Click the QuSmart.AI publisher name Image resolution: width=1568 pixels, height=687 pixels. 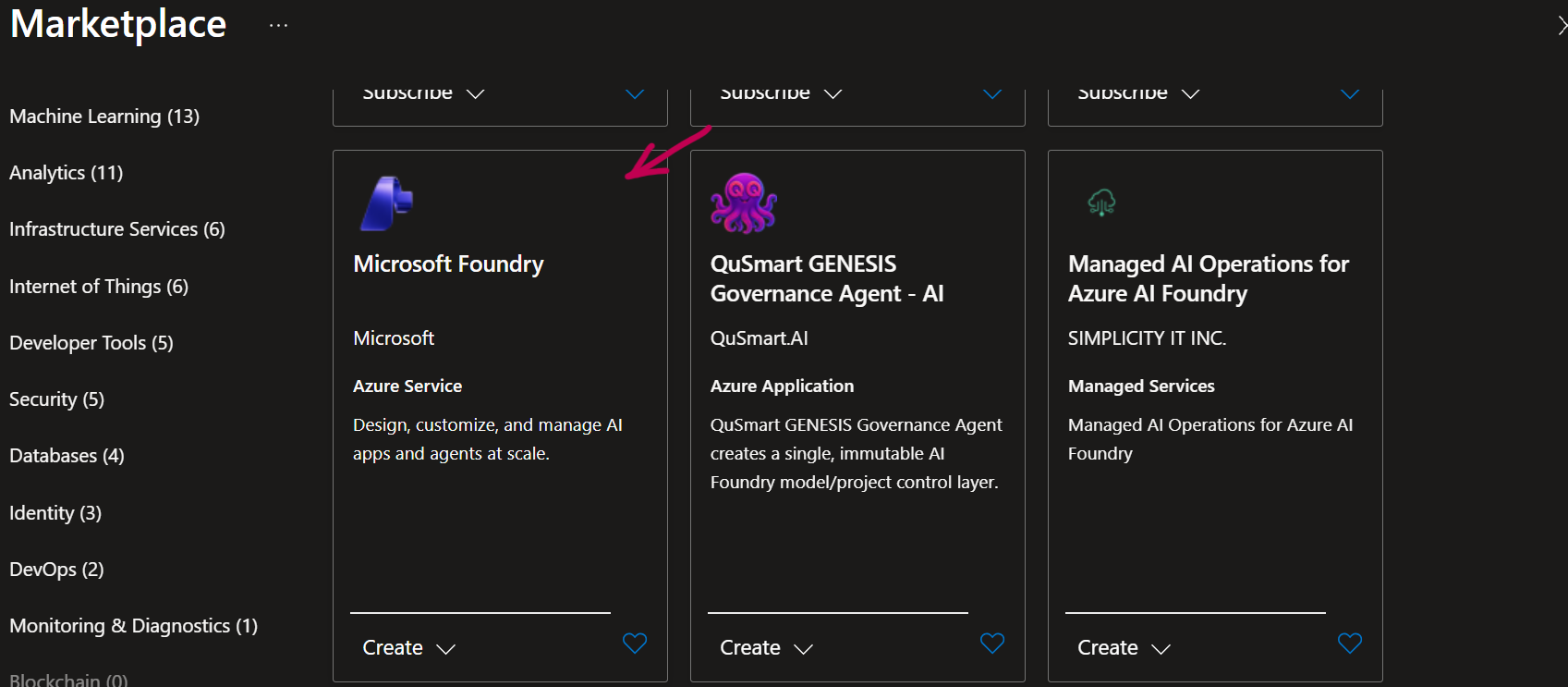tap(760, 338)
